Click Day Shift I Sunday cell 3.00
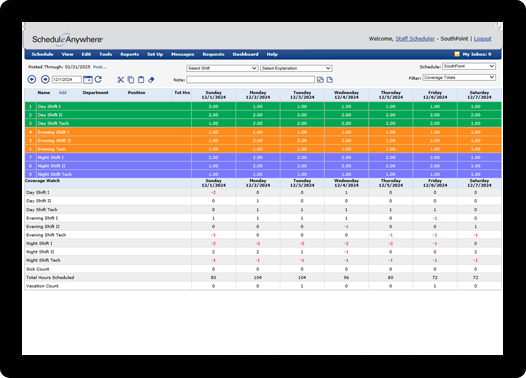The image size is (526, 378). [x=213, y=107]
